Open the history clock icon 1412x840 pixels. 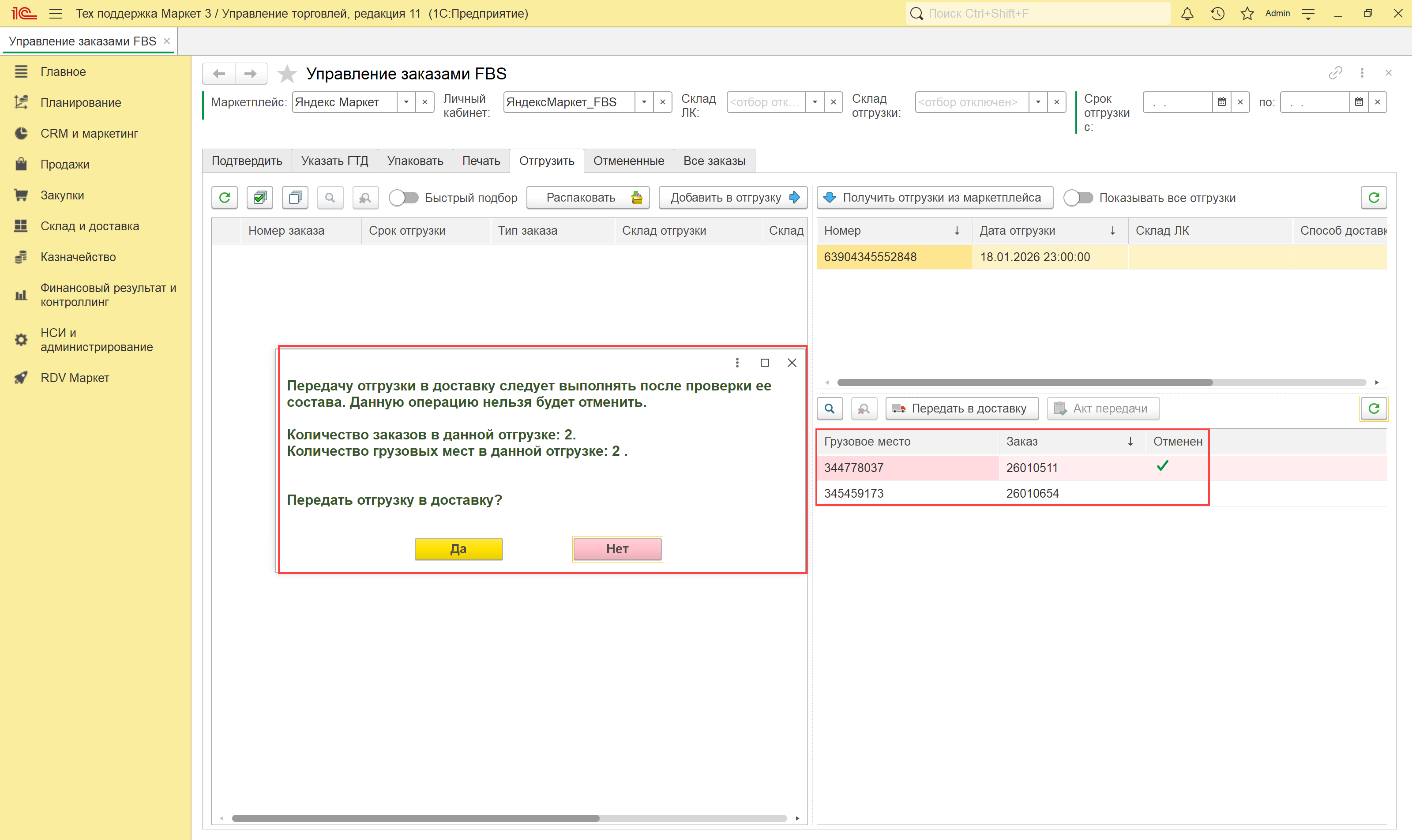[1217, 14]
